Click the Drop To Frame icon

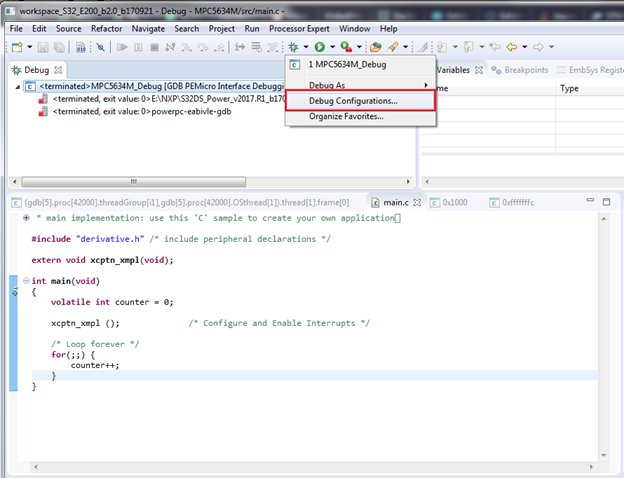click(x=257, y=47)
